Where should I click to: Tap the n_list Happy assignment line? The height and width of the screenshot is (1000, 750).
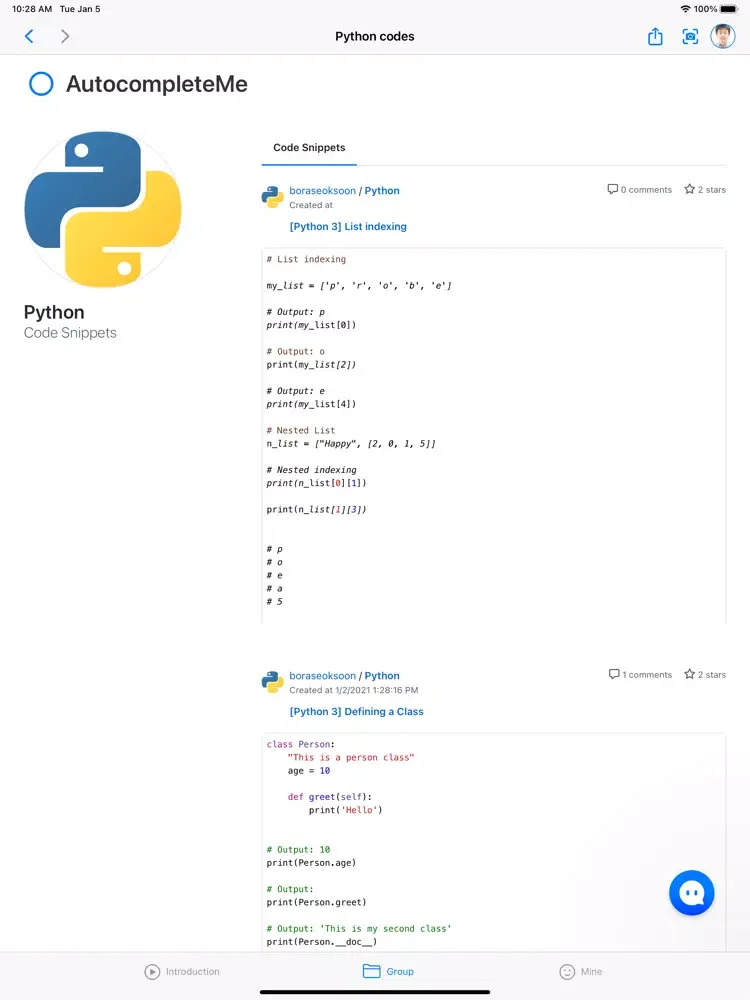tap(351, 443)
